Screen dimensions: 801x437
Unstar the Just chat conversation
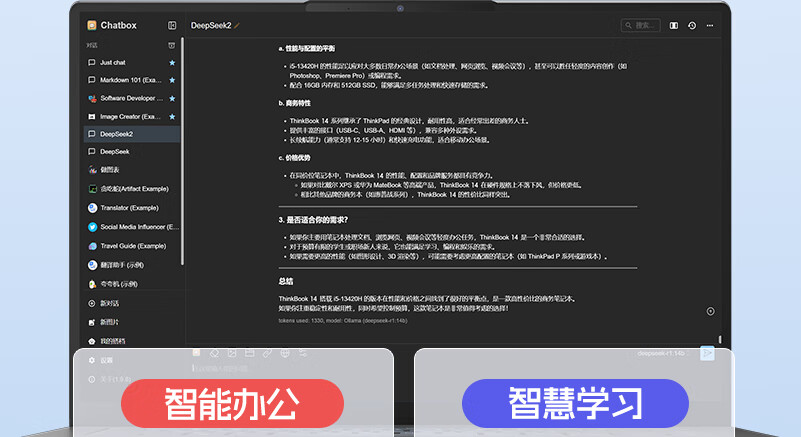coord(172,62)
